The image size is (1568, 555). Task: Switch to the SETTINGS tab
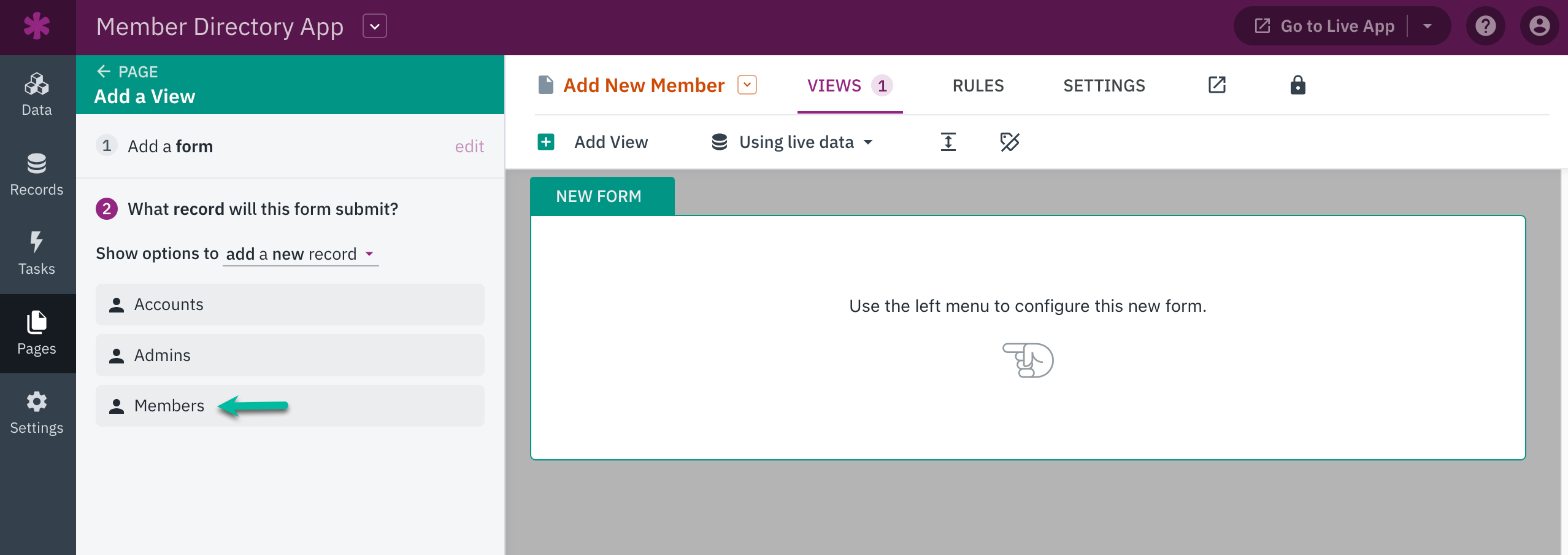(x=1104, y=85)
